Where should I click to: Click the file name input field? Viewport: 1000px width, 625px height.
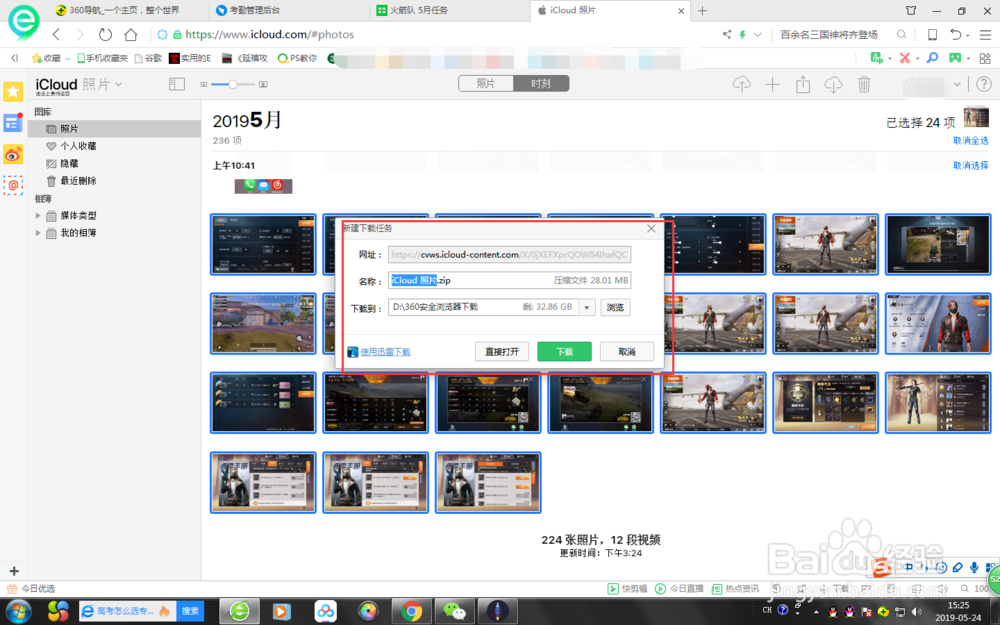(x=510, y=280)
